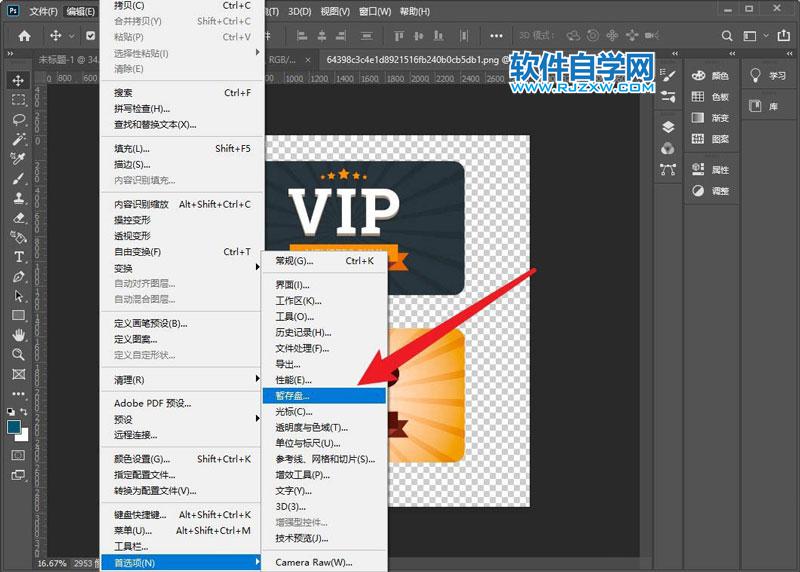Open the 文件(F) menu

[43, 11]
